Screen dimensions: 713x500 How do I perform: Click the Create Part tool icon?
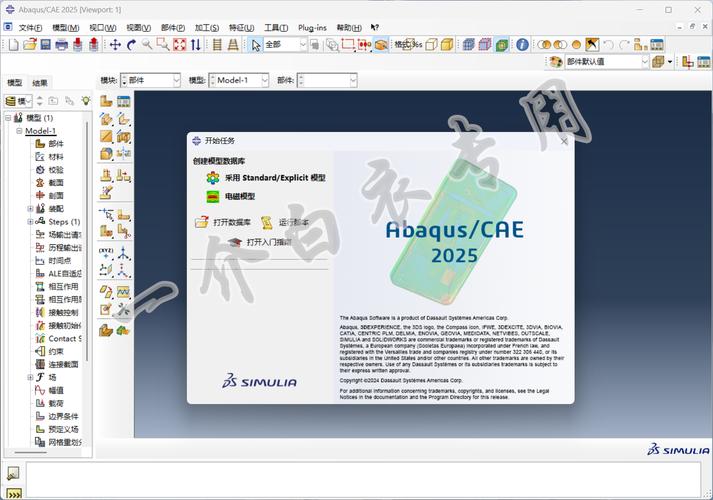pos(106,101)
